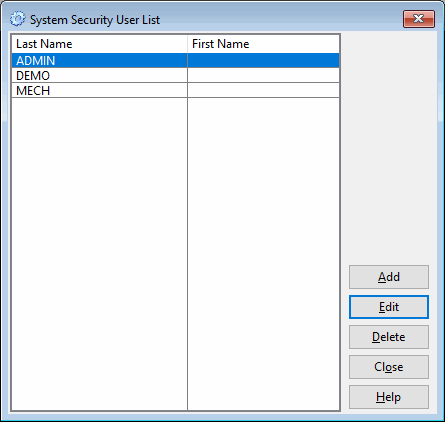Select the ADMIN user row

tap(176, 61)
